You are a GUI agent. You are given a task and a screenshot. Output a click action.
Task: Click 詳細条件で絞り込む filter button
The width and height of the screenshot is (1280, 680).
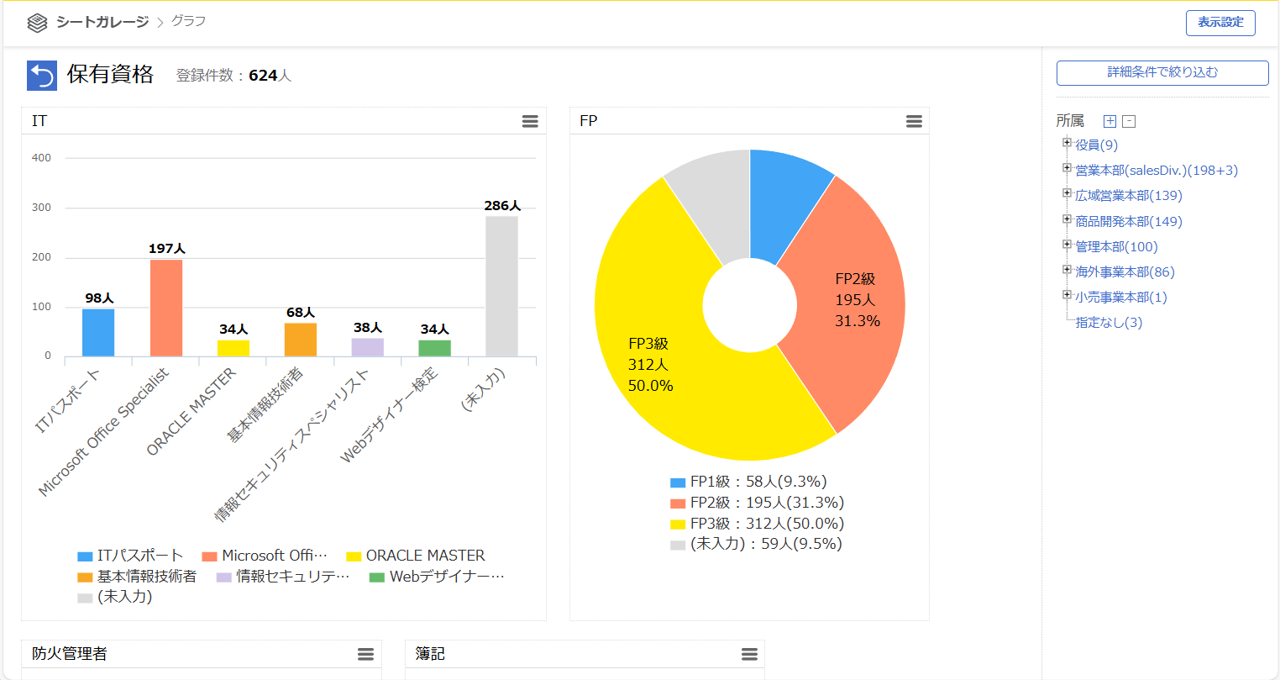[1162, 72]
